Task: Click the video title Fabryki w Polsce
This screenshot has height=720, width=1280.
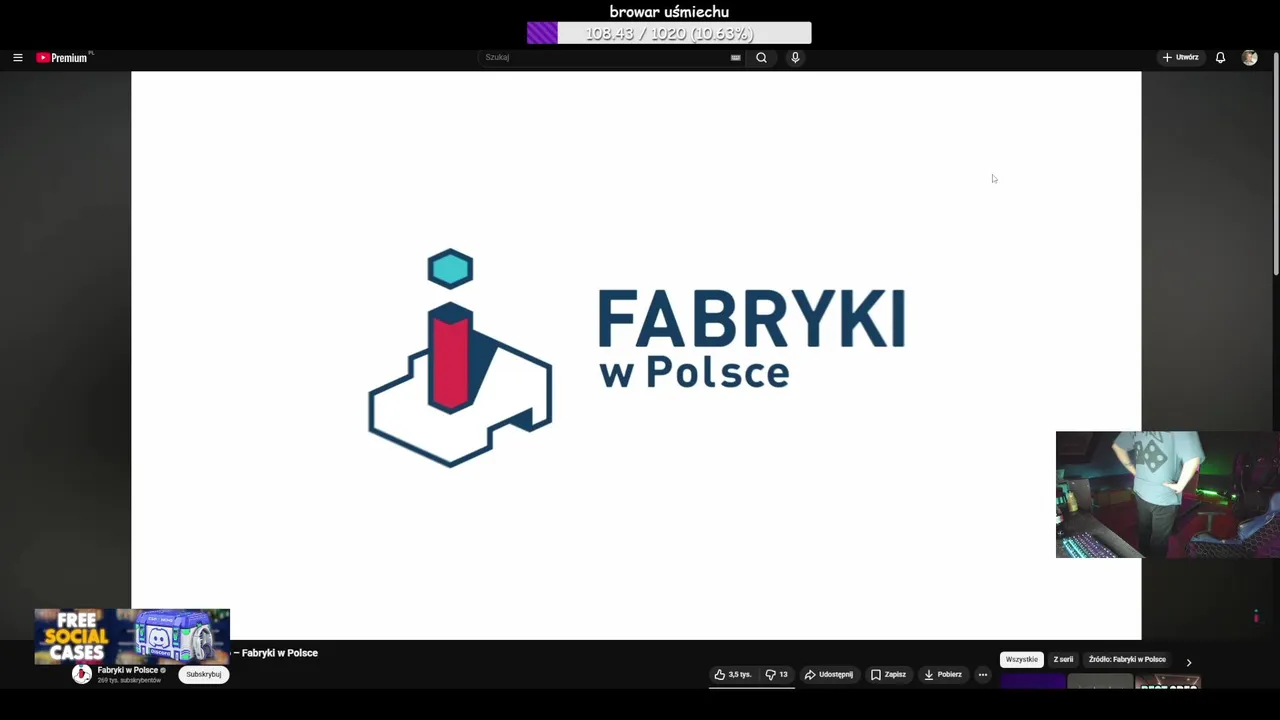Action: tap(275, 653)
